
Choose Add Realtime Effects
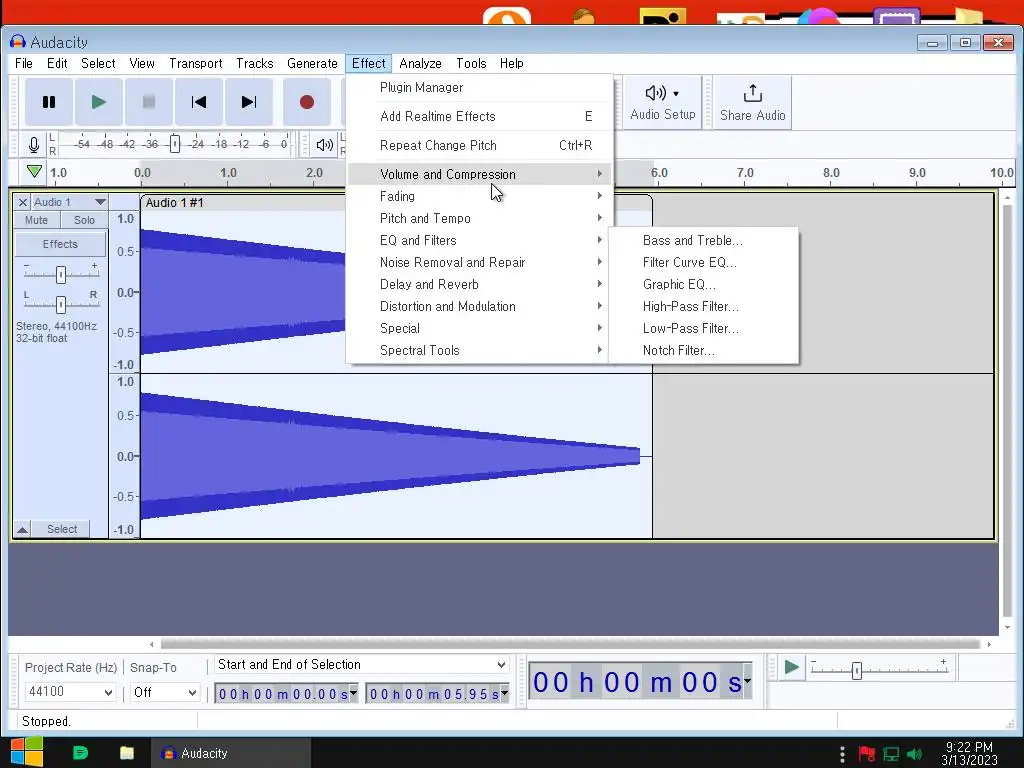click(x=480, y=116)
